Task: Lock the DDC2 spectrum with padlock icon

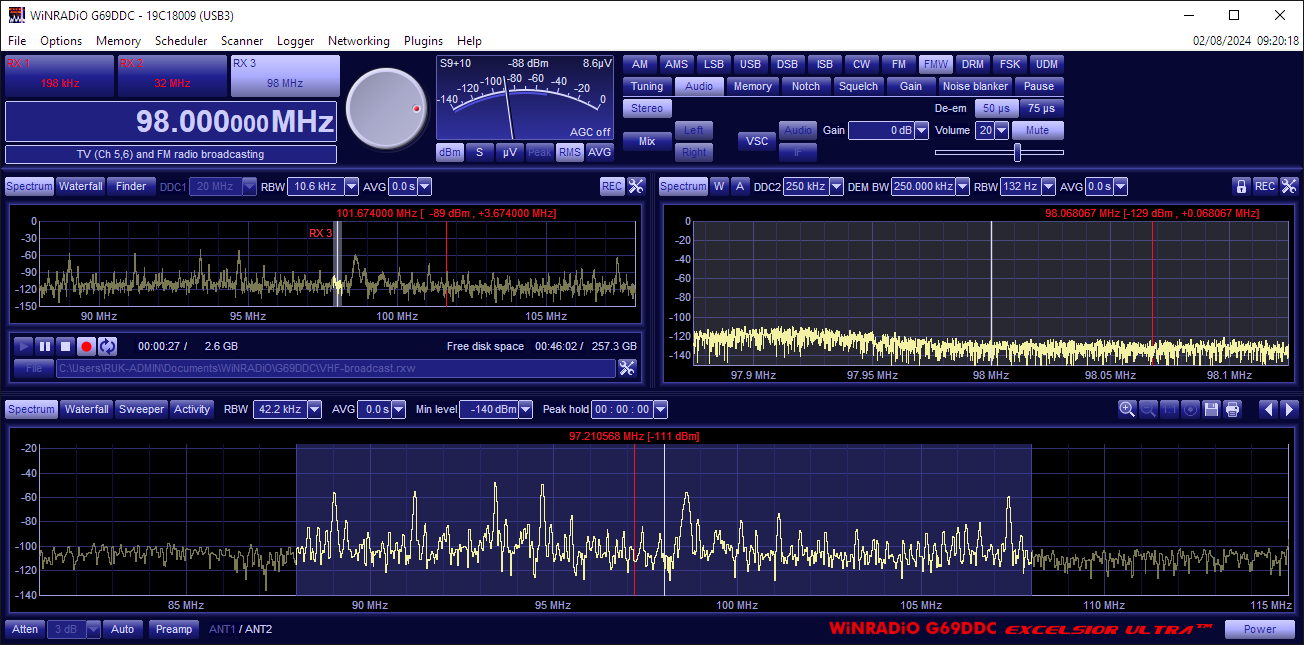Action: (1241, 186)
